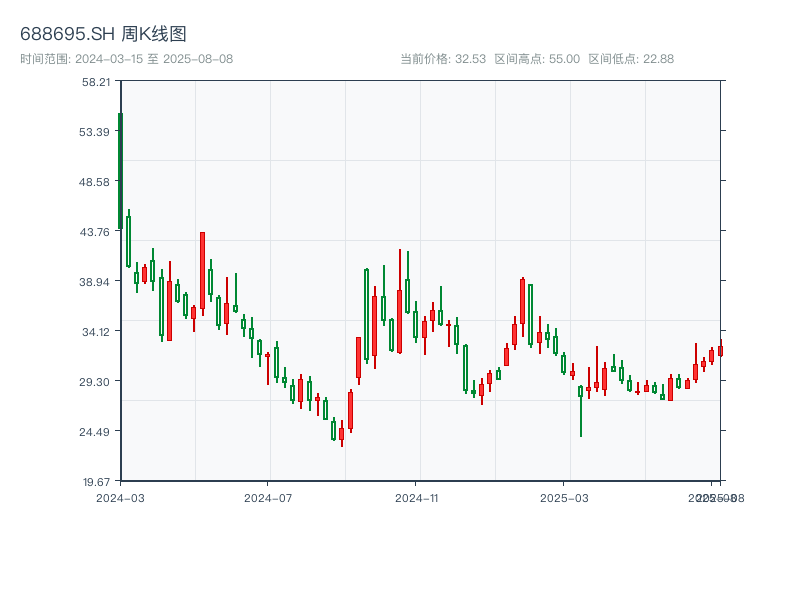Viewport: 800px width, 600px height.
Task: Click the 区间低点: 22.88 label
Action: coord(631,59)
